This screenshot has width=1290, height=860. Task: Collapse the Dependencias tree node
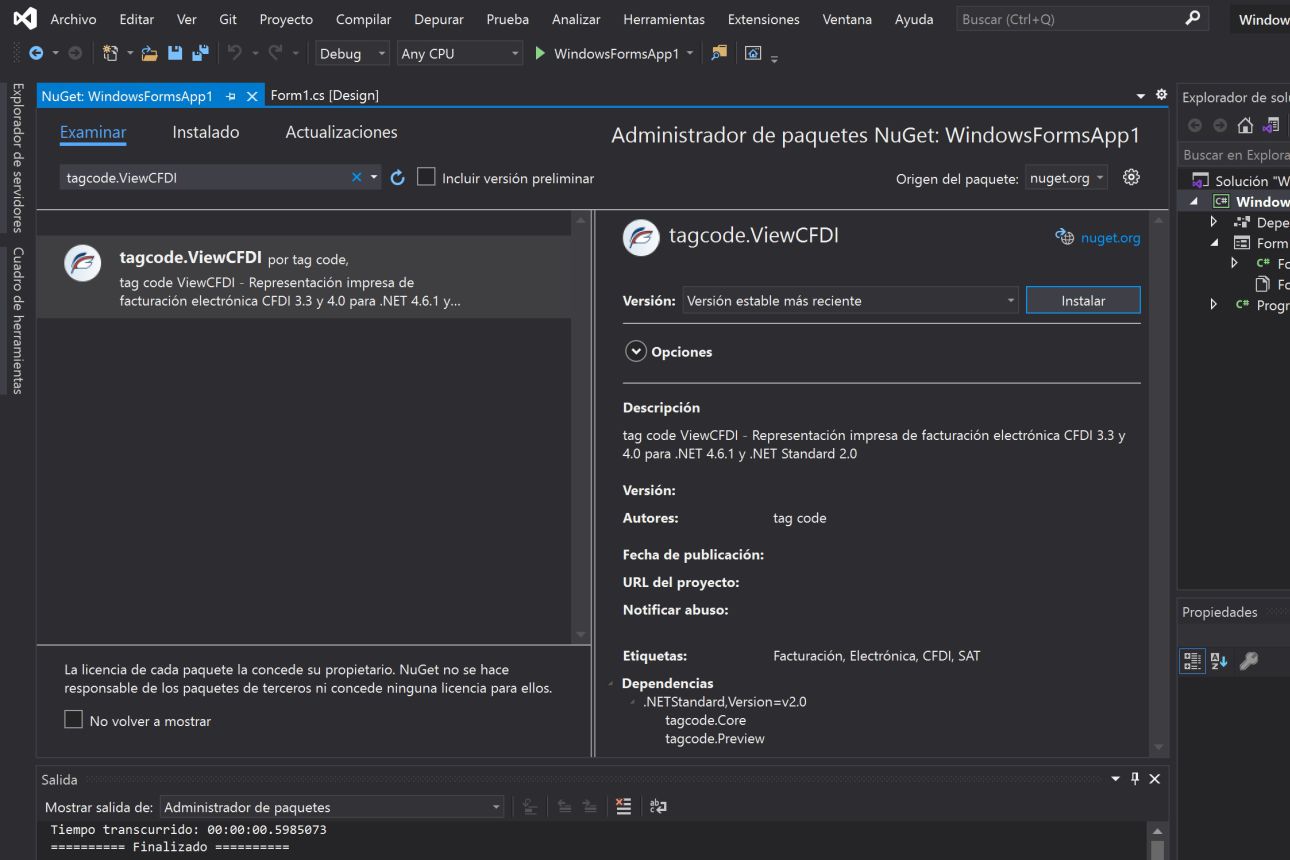pyautogui.click(x=611, y=684)
